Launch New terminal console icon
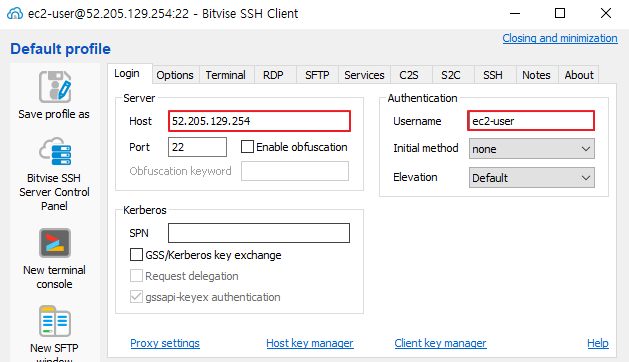Screen dimensions: 629x362 [x=55, y=243]
